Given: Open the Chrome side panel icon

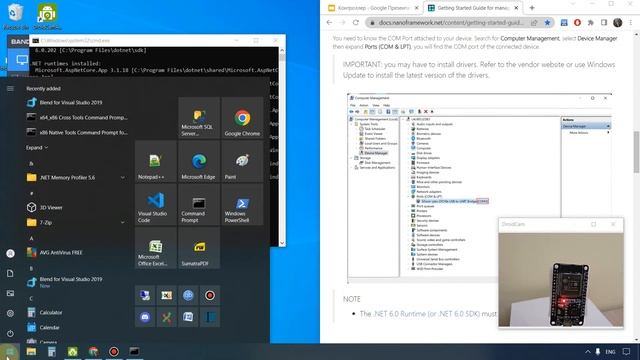Looking at the screenshot, I should click(604, 22).
